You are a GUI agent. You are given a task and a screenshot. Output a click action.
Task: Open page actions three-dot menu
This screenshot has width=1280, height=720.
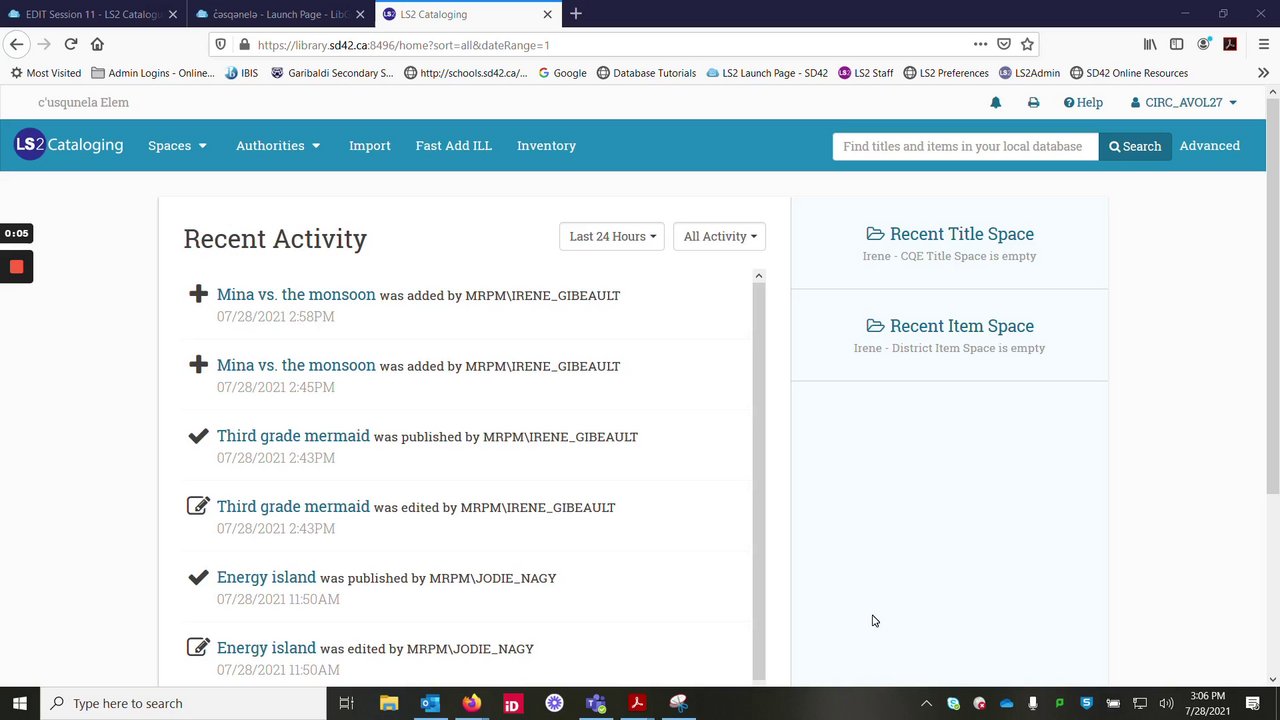(980, 44)
